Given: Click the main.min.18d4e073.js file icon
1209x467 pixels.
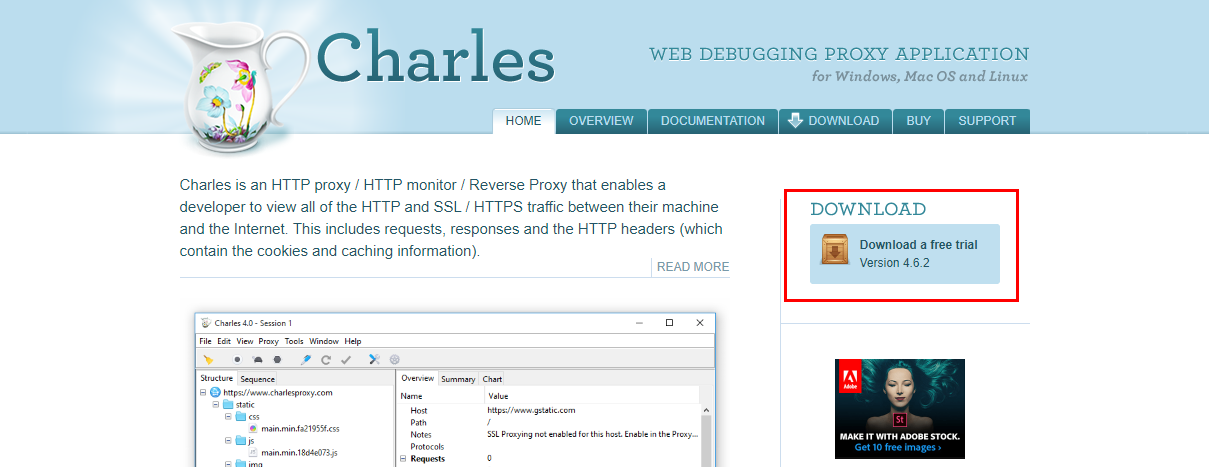Looking at the screenshot, I should tap(253, 453).
